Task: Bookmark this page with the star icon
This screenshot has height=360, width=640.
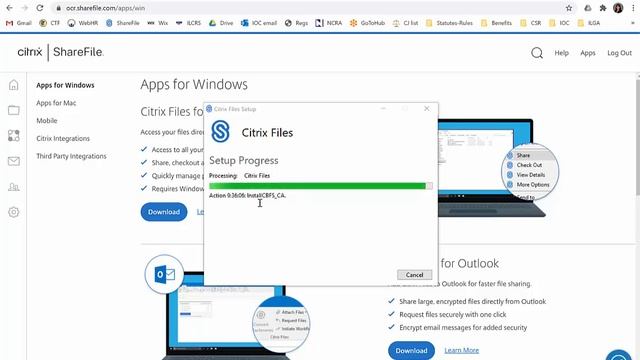Action: click(569, 8)
